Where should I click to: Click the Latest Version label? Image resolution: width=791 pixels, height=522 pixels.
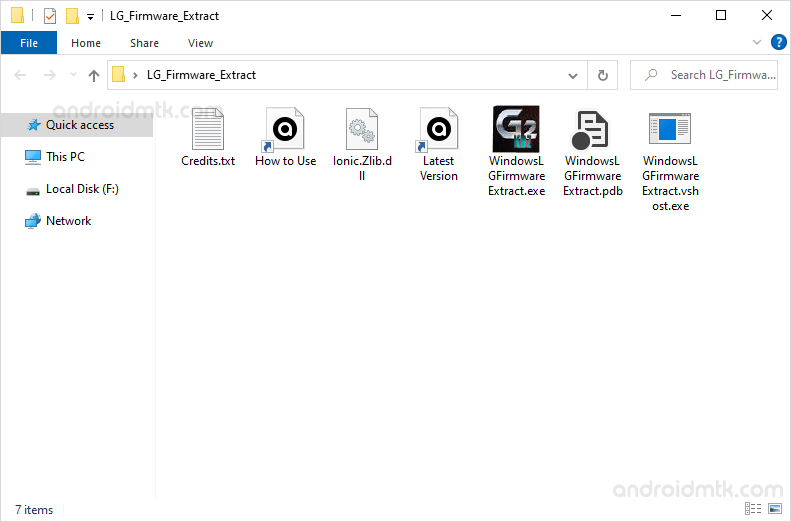[438, 168]
